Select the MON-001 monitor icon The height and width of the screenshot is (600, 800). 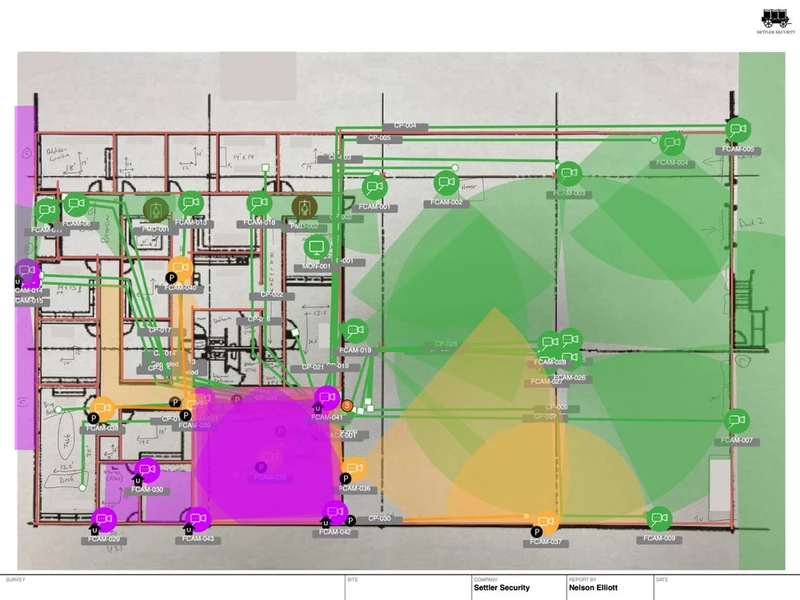[x=317, y=247]
